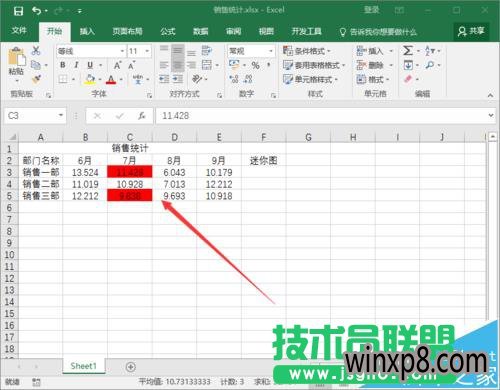Click the Comma Style icon
Screen dimensions: 500x390
coord(268,65)
